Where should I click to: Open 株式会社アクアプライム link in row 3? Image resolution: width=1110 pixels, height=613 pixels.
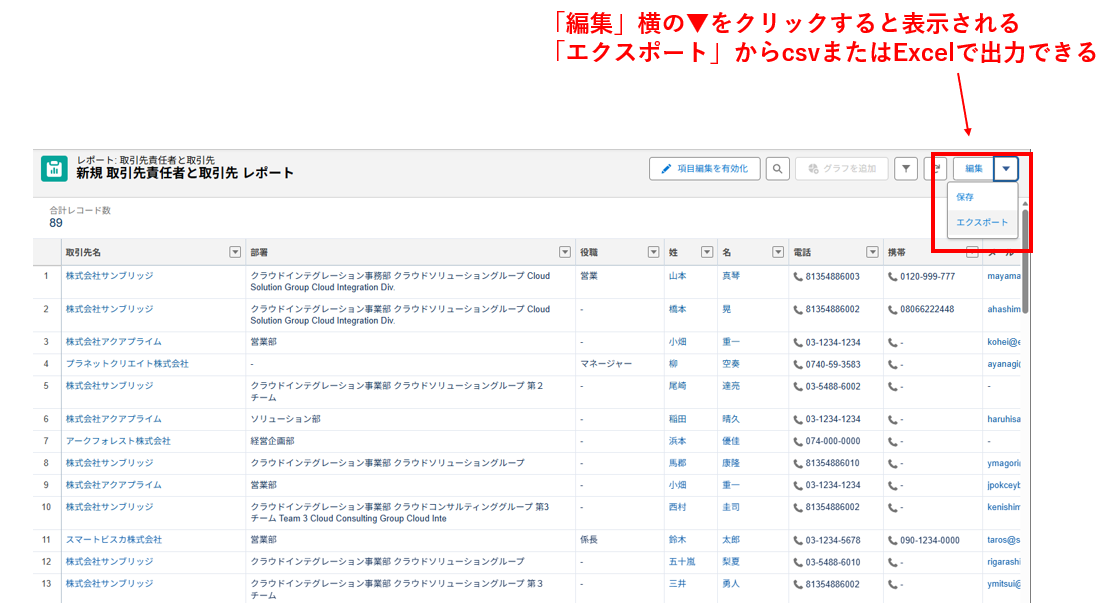pyautogui.click(x=113, y=342)
